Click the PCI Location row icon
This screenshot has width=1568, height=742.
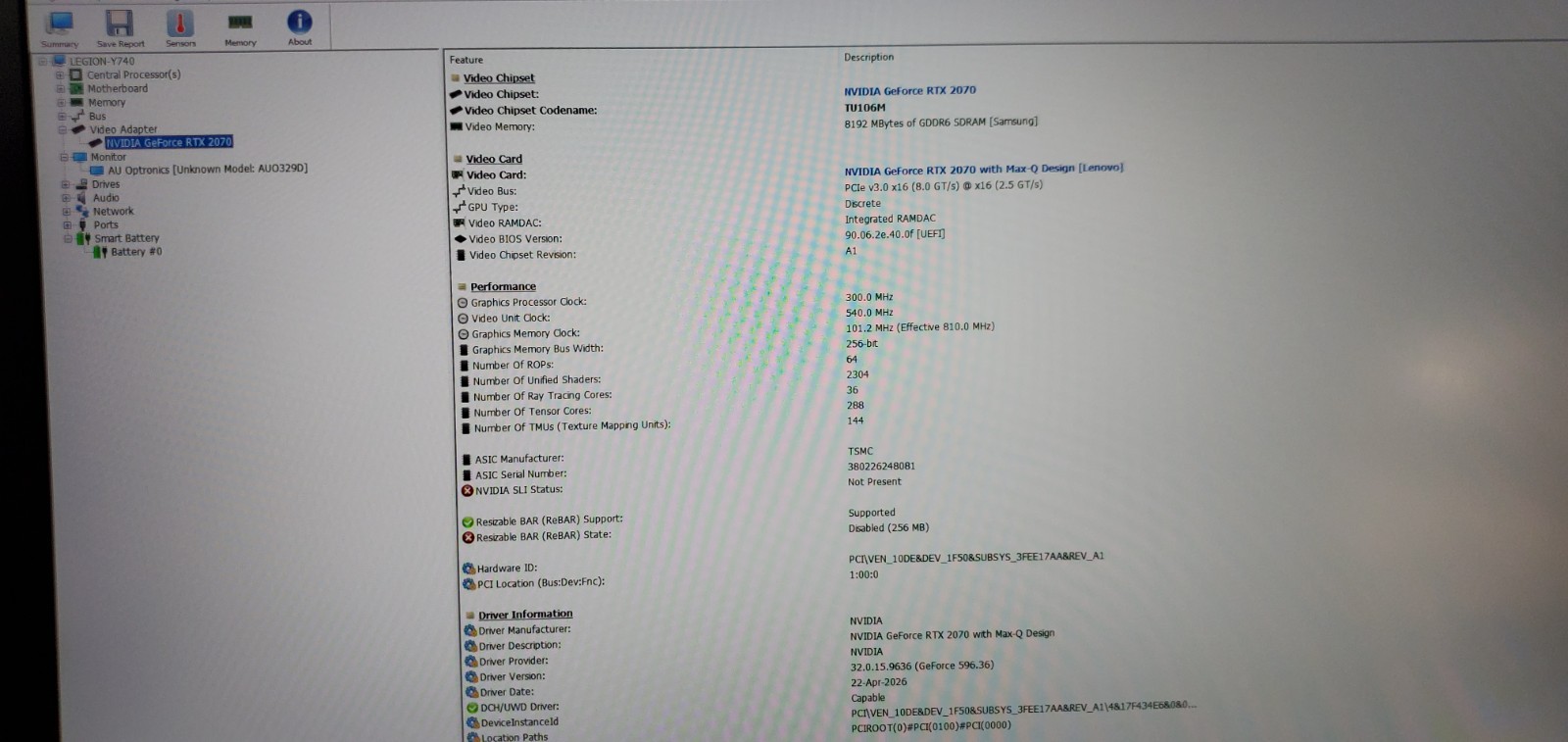(x=468, y=584)
